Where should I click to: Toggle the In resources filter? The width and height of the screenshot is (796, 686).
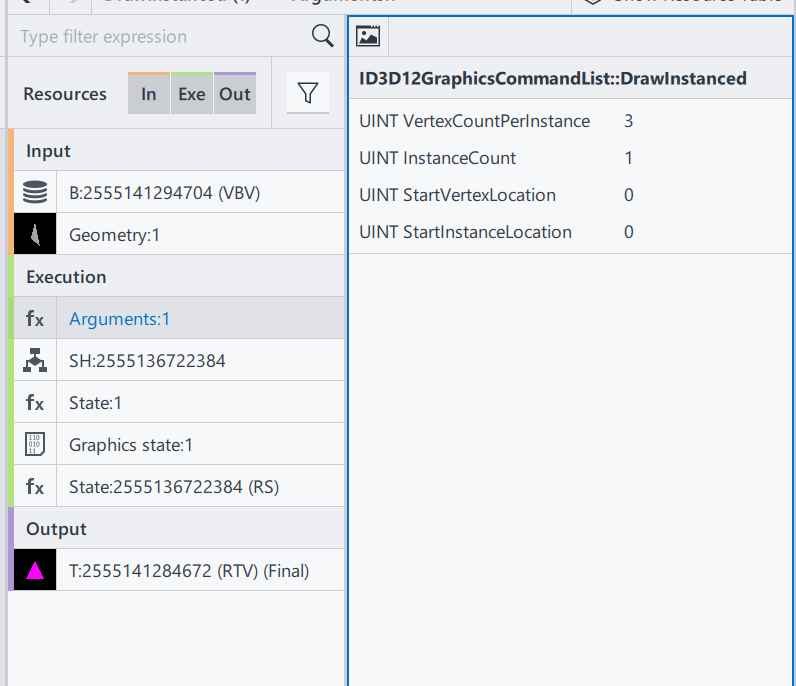[x=149, y=94]
